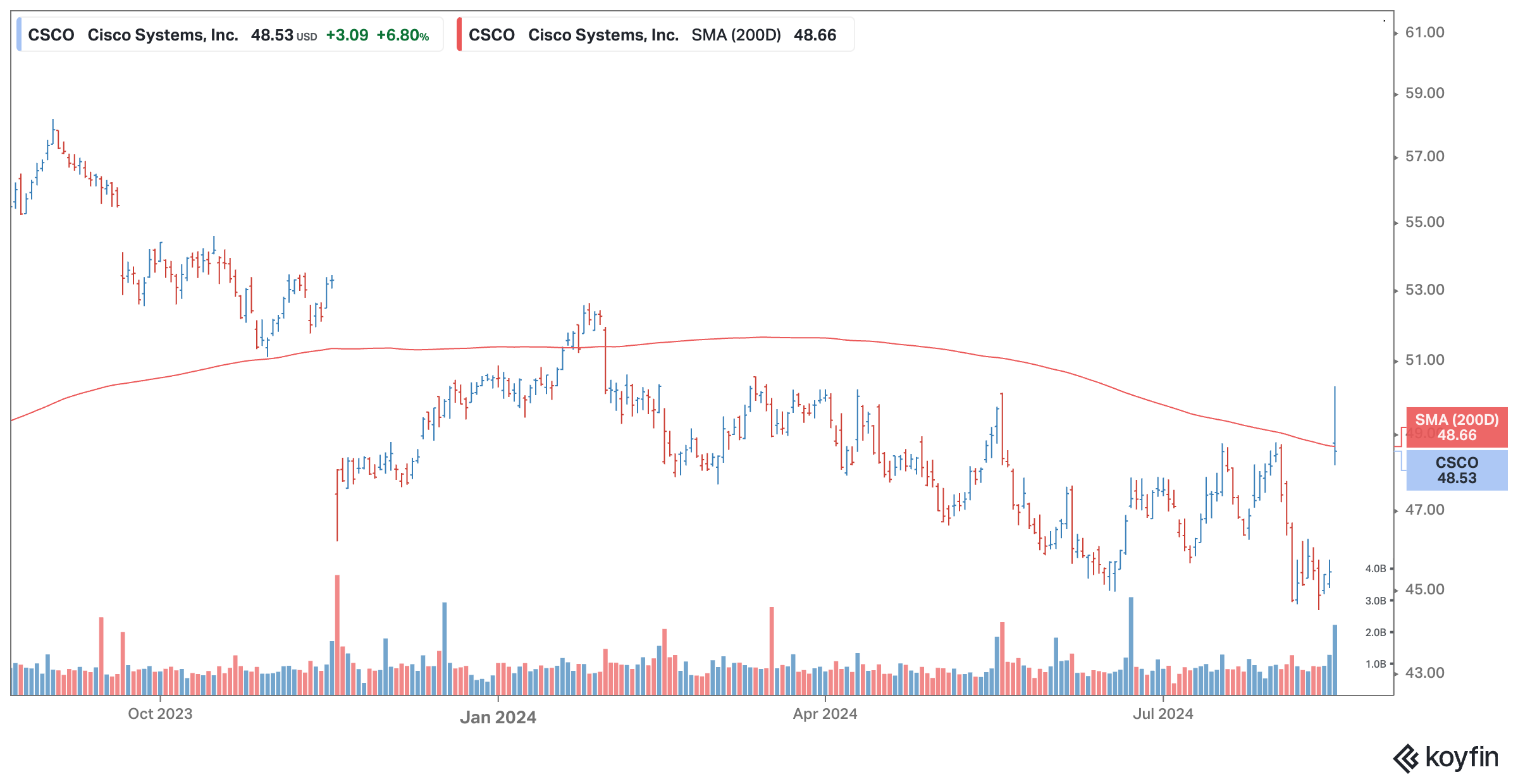
Task: Click the 53.00 price axis label
Action: pos(1424,290)
